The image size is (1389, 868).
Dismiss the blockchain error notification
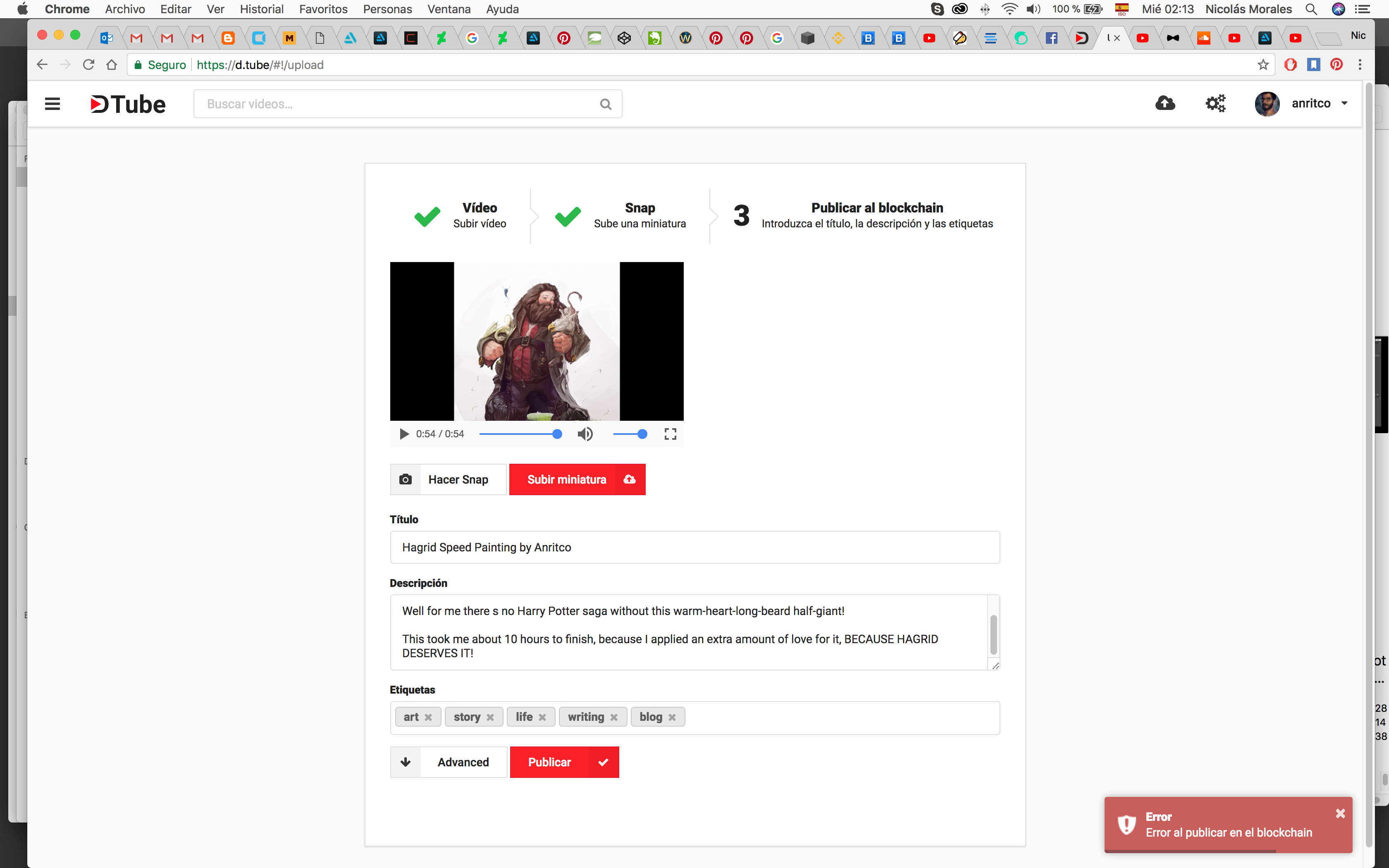[x=1340, y=813]
